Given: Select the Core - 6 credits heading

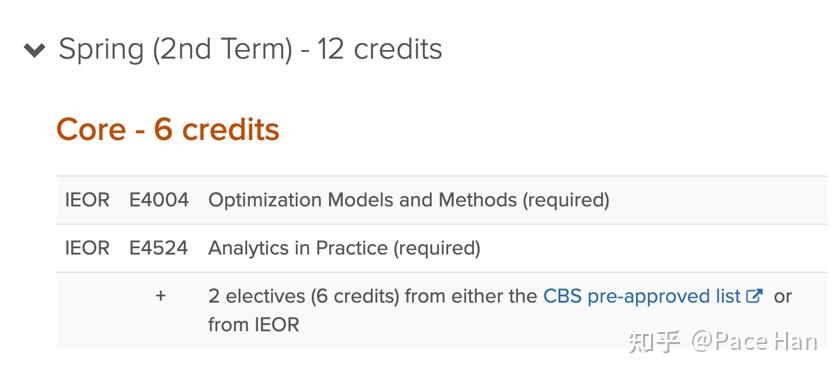Looking at the screenshot, I should (168, 129).
